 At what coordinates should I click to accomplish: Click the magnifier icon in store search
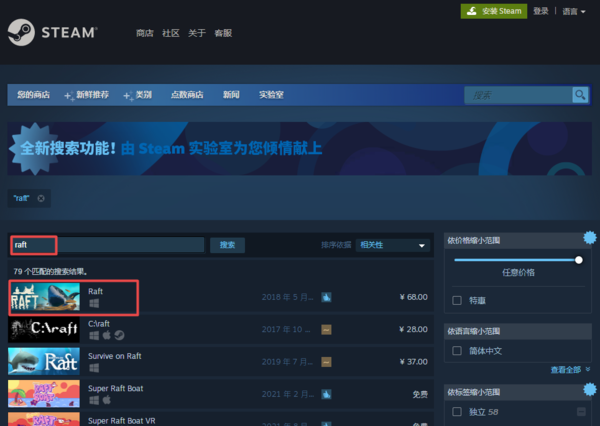coord(580,95)
